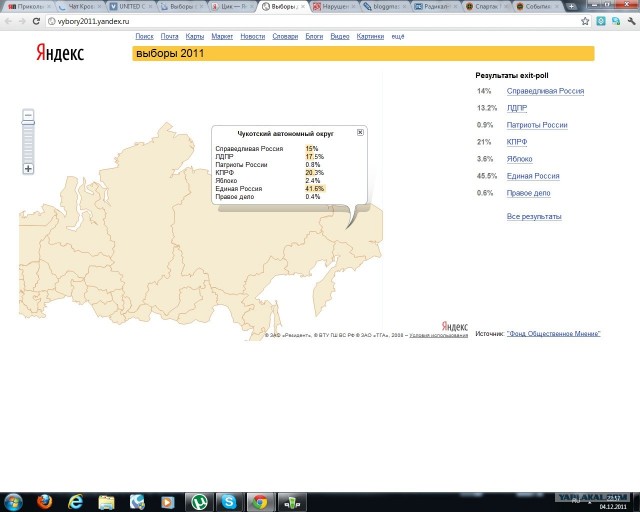Reload the page in Chrome
Viewport: 640px width, 512px height.
coord(36,21)
